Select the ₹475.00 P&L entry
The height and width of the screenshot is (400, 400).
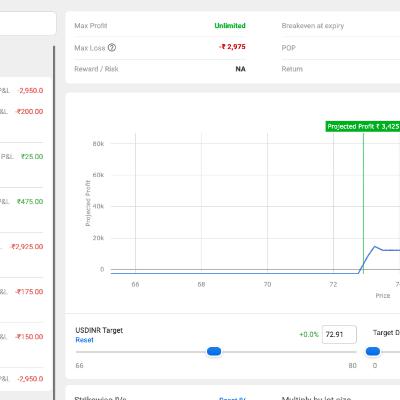[x=30, y=202]
